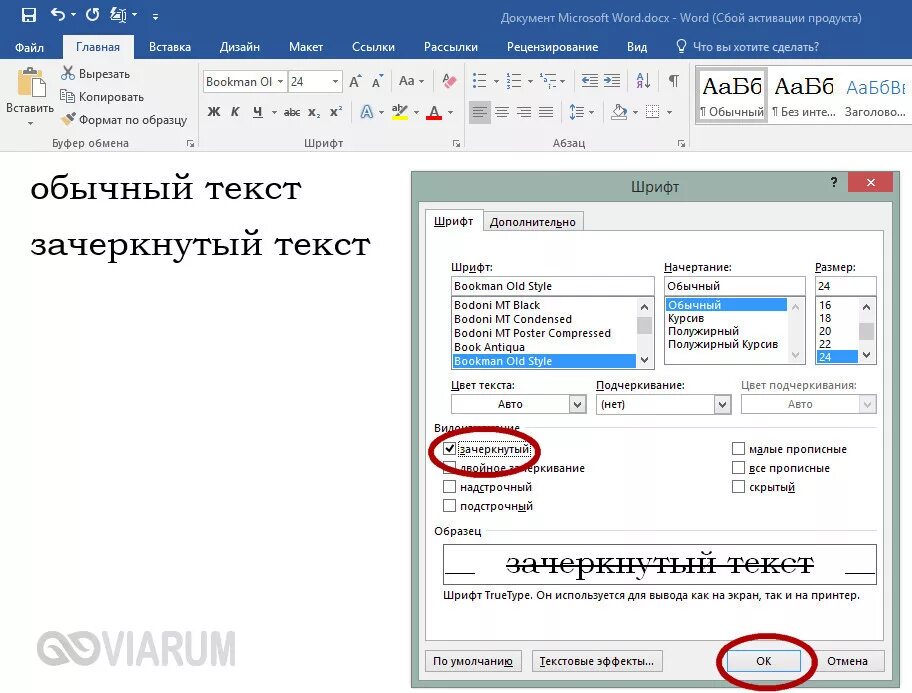The image size is (912, 693).
Task: Apply bold with the Ж button
Action: (213, 112)
